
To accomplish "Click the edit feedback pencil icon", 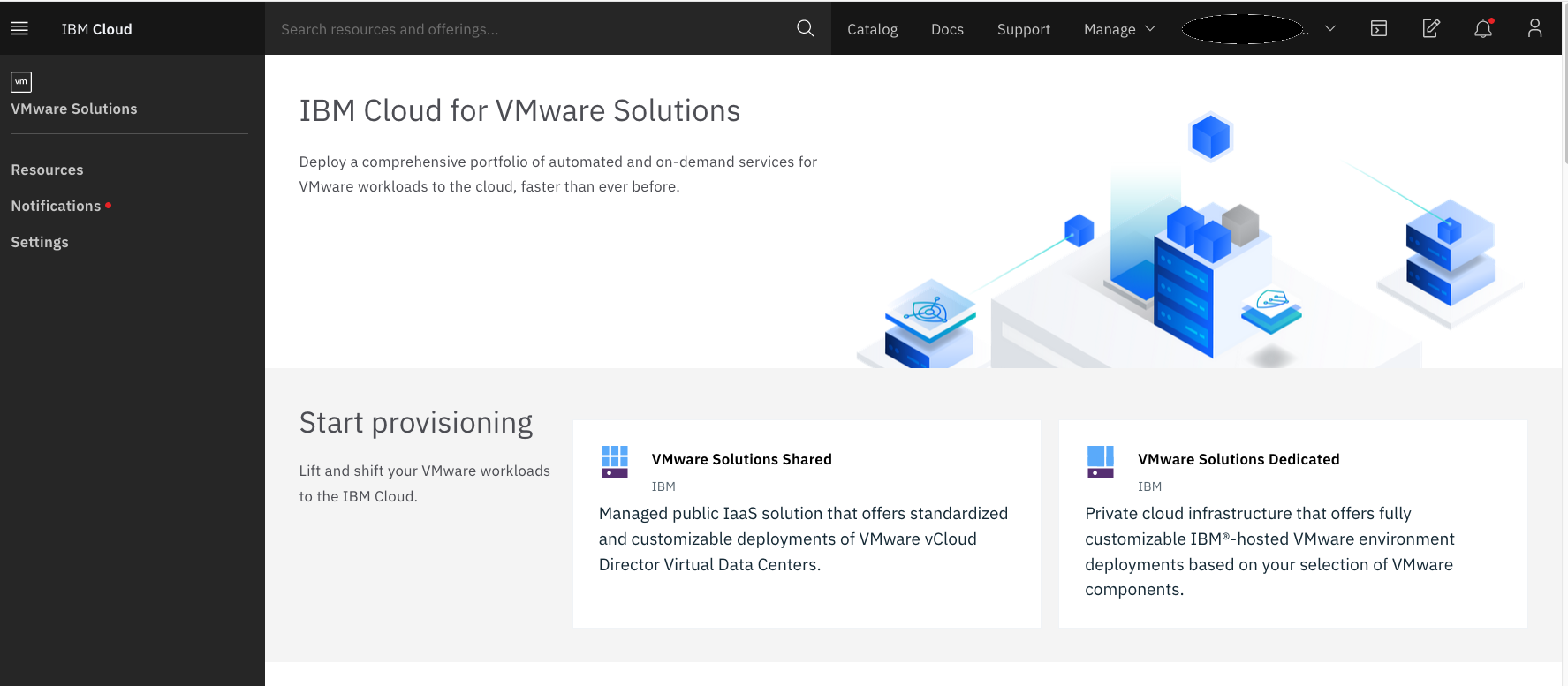I will pyautogui.click(x=1431, y=28).
